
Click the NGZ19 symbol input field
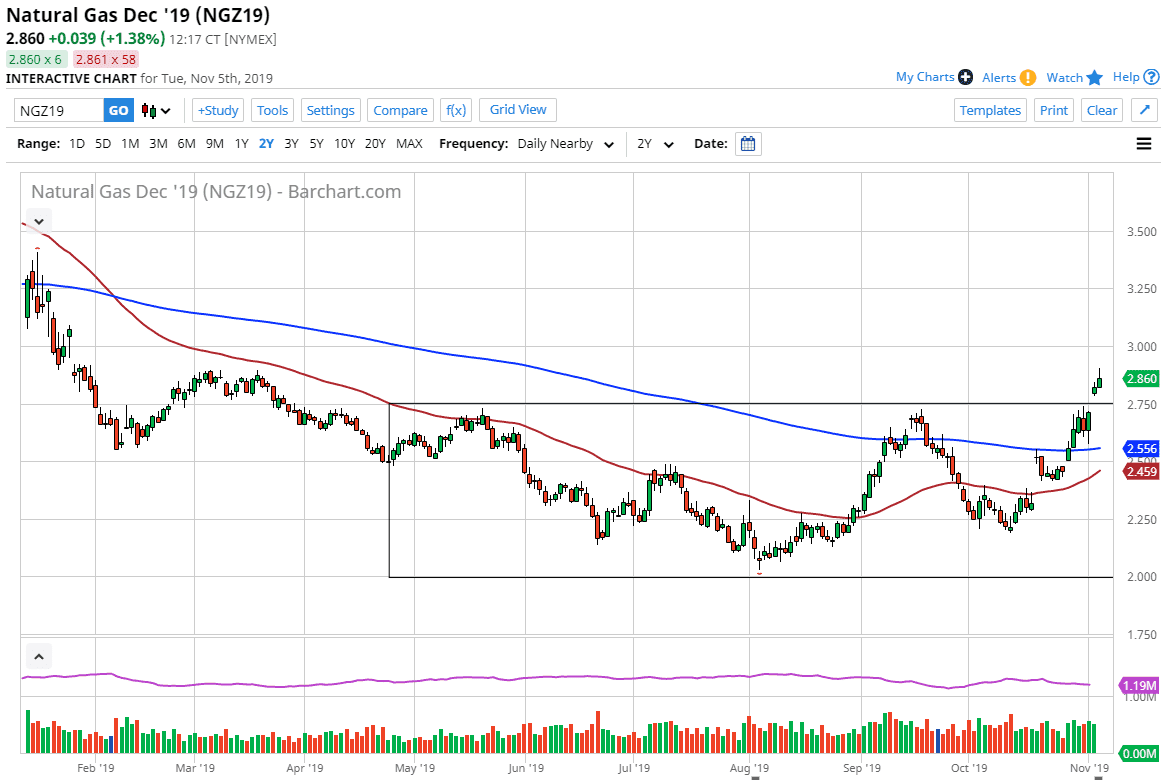coord(59,110)
